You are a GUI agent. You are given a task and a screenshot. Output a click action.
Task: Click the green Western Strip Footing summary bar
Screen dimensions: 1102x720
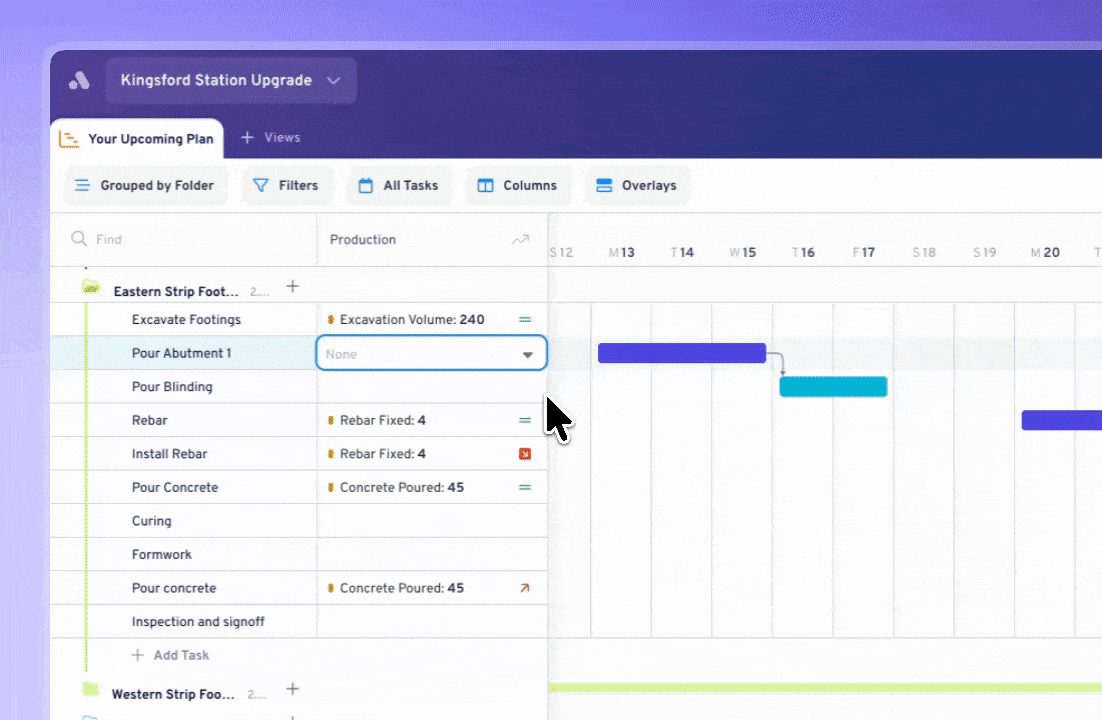point(825,688)
